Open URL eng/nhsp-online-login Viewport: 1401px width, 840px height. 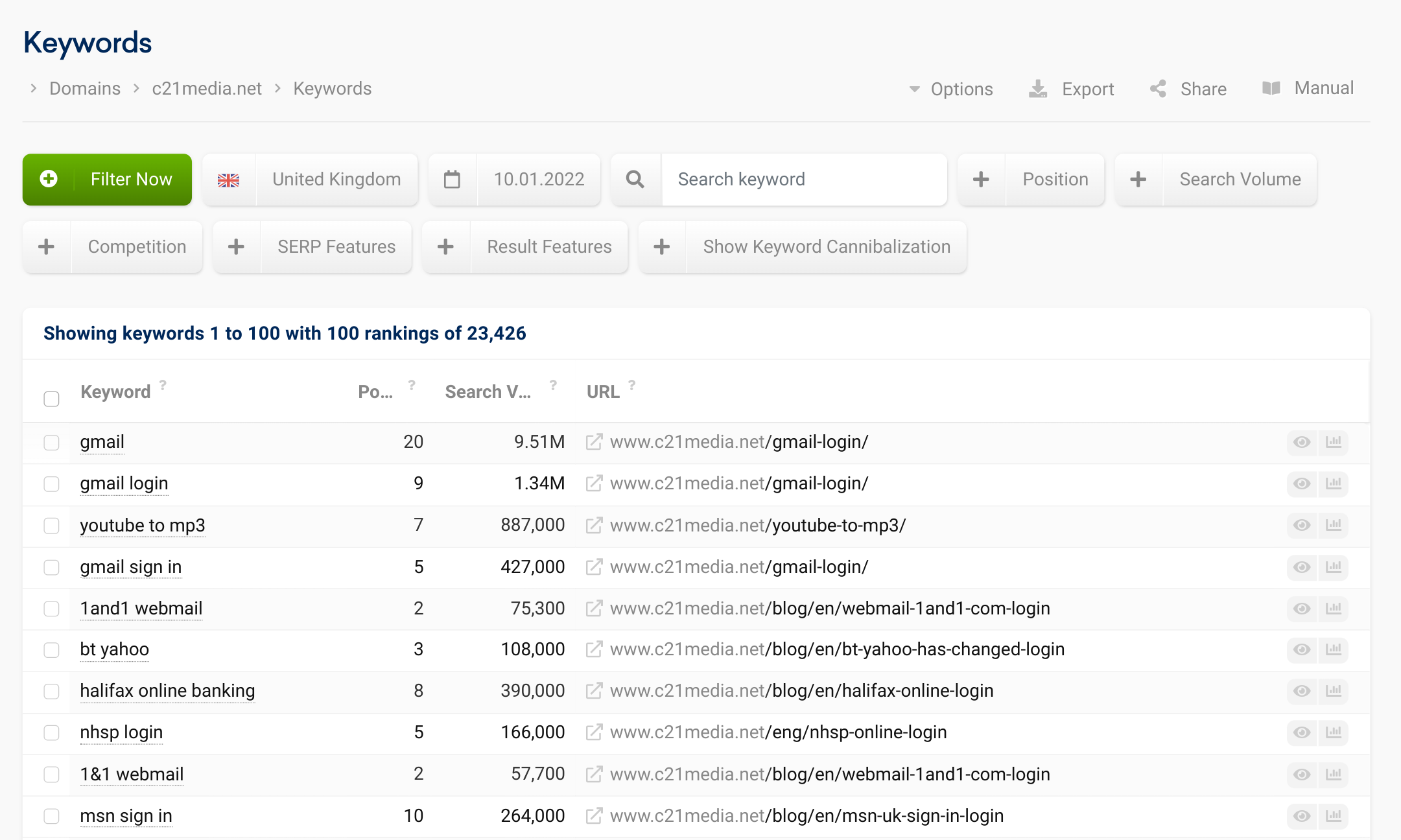pyautogui.click(x=778, y=732)
